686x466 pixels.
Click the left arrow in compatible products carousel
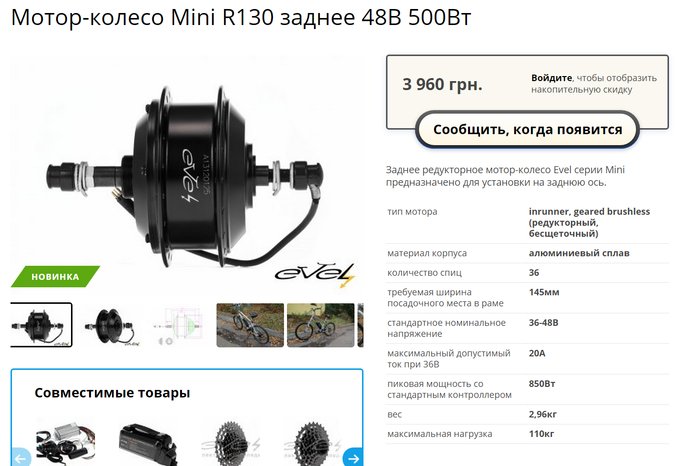(x=20, y=458)
